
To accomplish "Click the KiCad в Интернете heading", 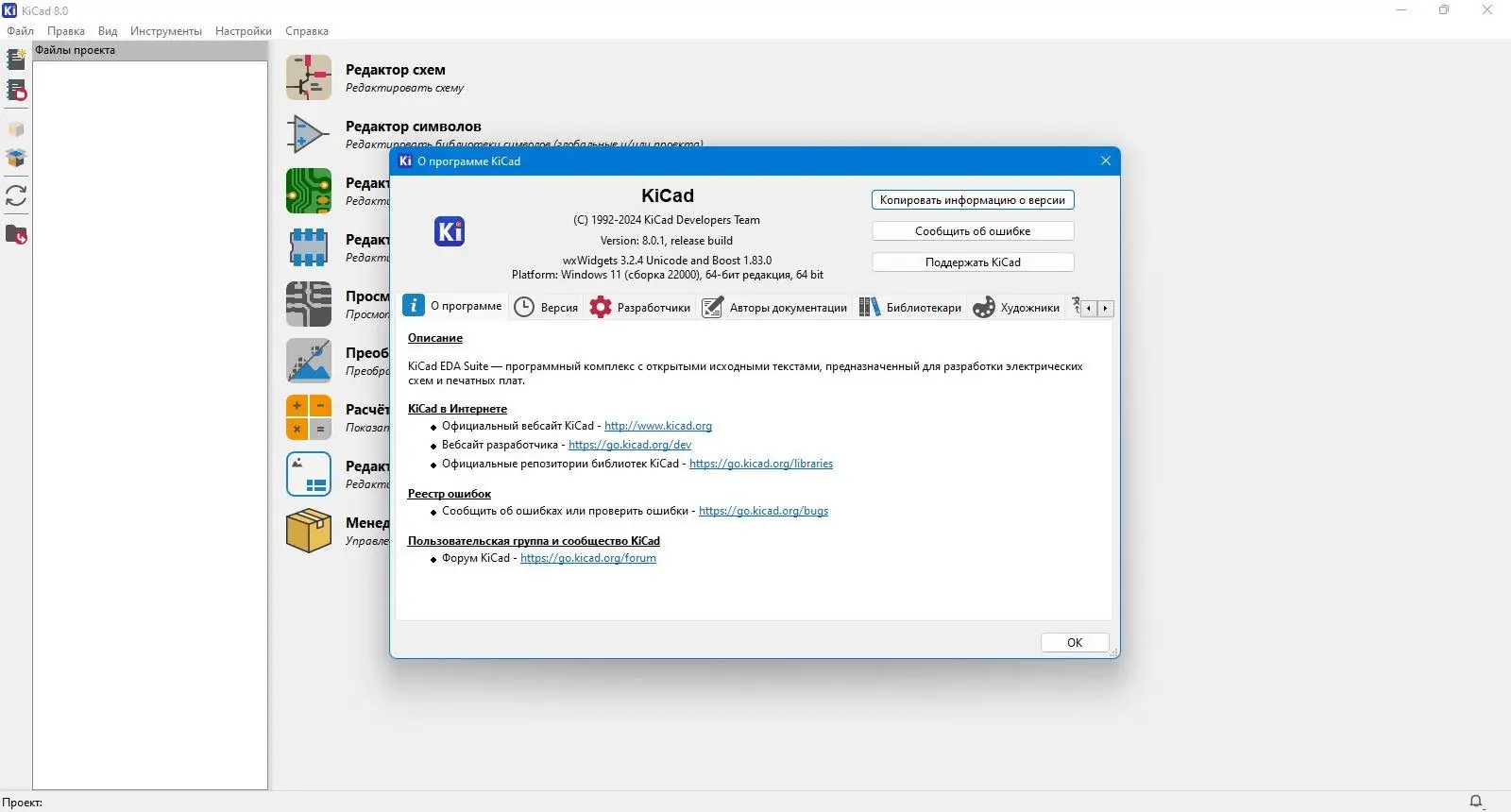I will 457,409.
